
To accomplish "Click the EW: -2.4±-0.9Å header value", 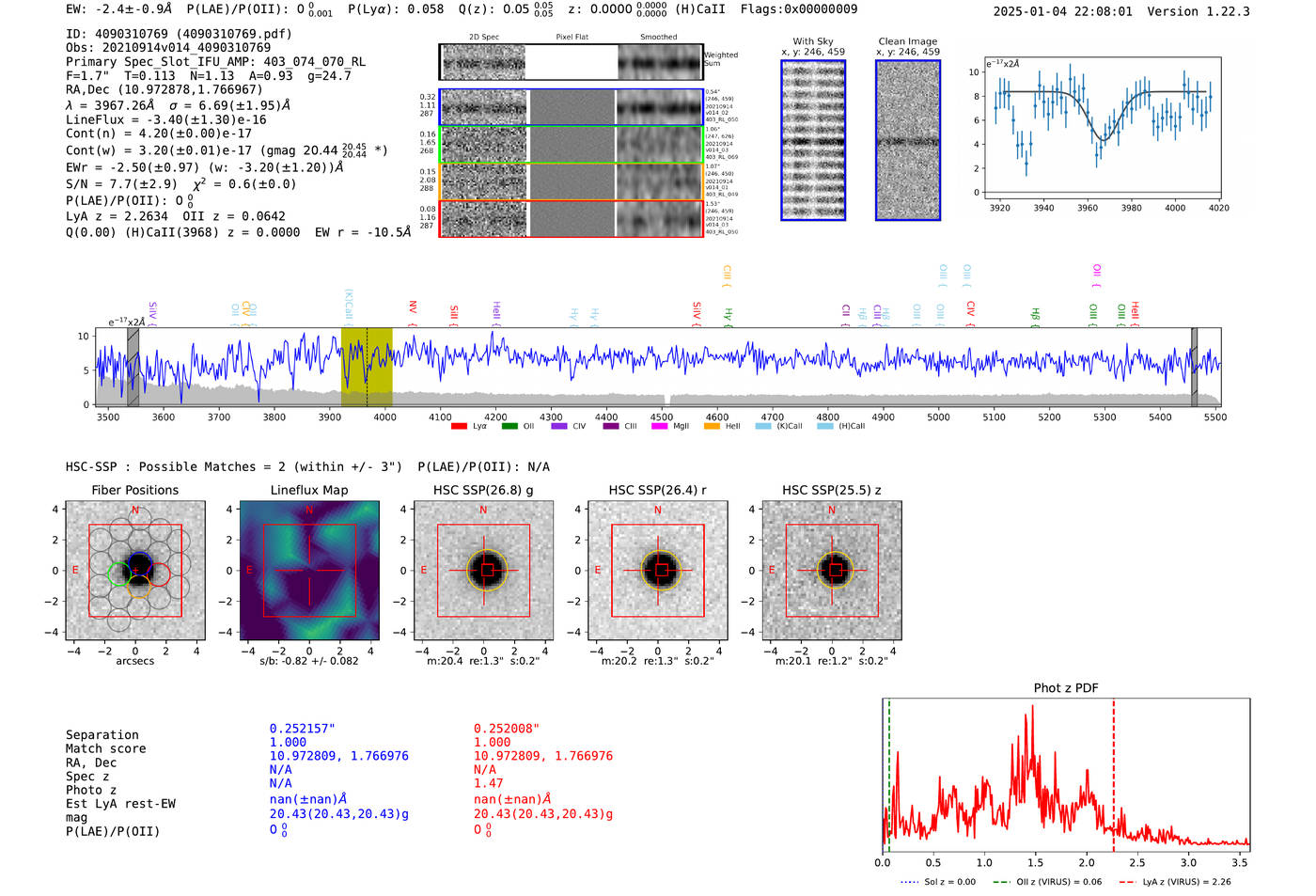I will (x=119, y=9).
